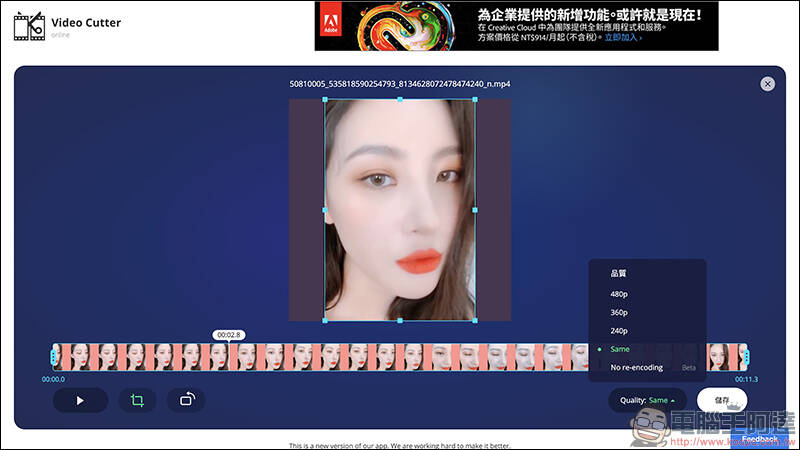The width and height of the screenshot is (800, 450).
Task: Select the crop tool icon
Action: point(137,401)
